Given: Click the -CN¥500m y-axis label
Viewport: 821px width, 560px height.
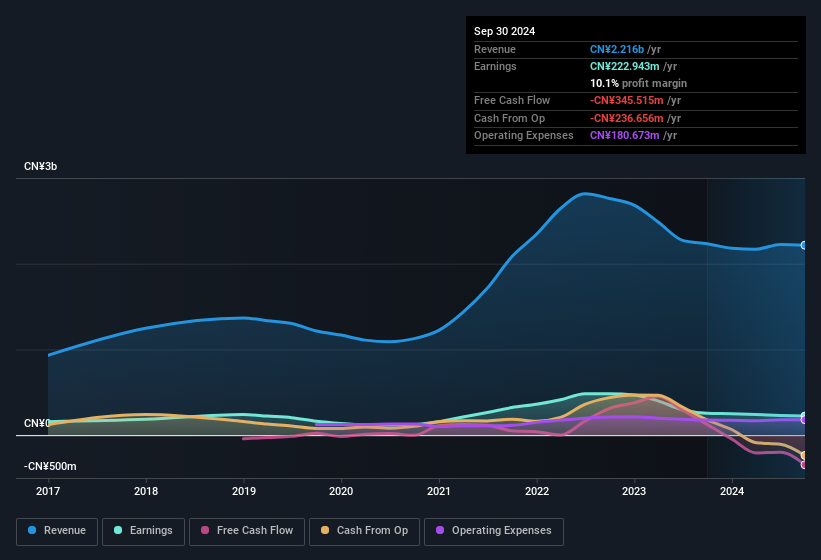Looking at the screenshot, I should pyautogui.click(x=50, y=466).
